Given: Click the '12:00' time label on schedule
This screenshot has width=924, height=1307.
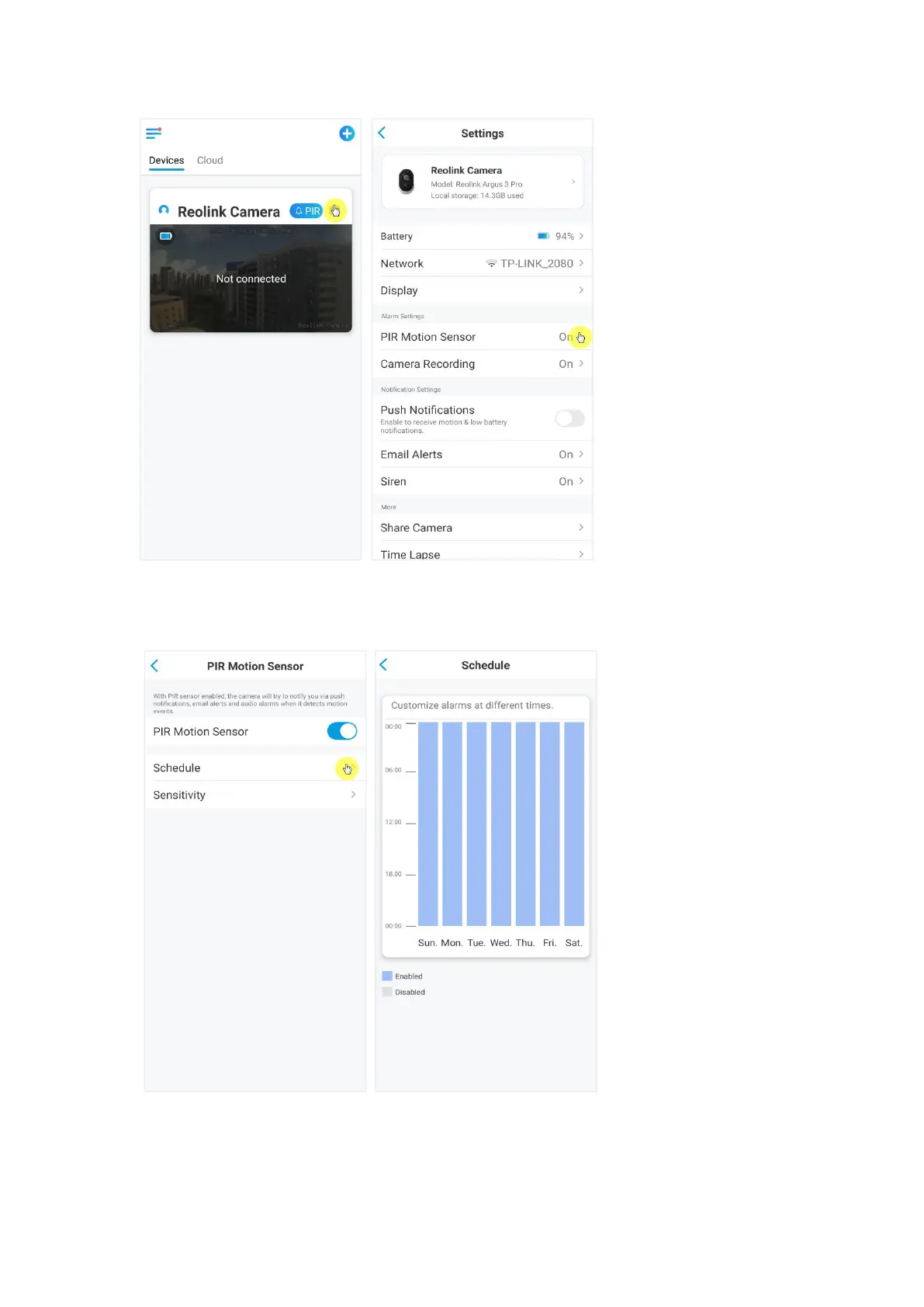Looking at the screenshot, I should (393, 822).
